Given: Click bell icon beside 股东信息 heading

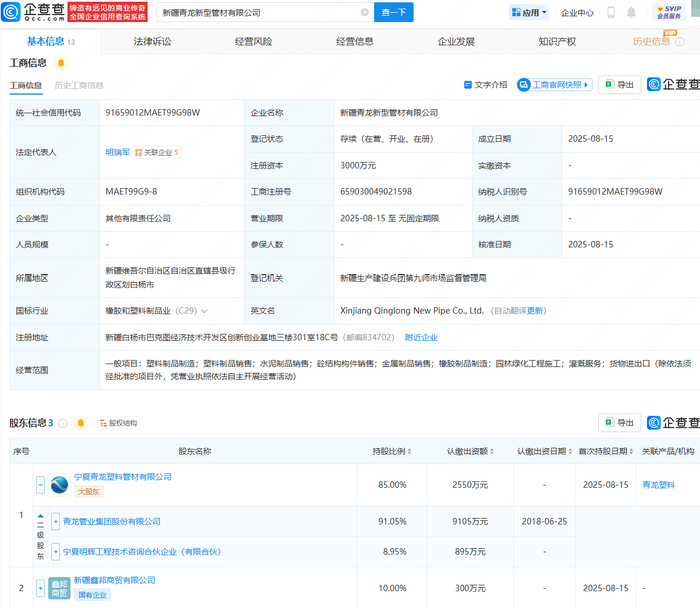Looking at the screenshot, I should [81, 423].
